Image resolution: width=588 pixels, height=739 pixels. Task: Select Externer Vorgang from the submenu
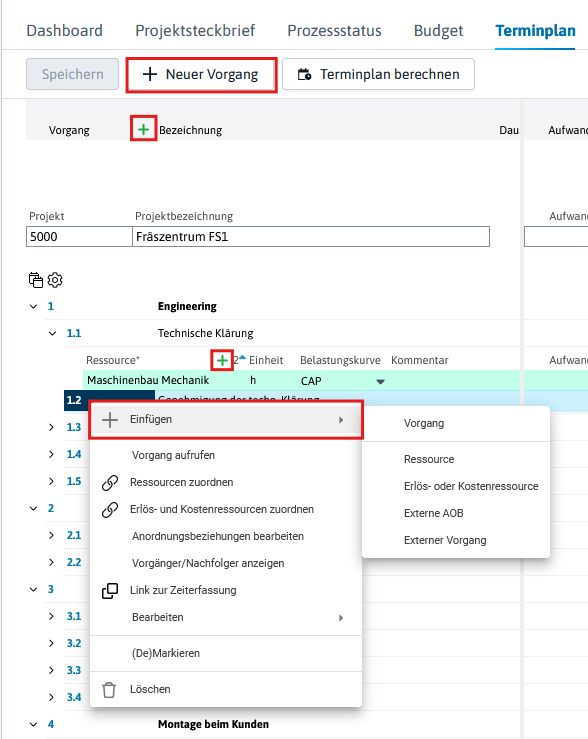(x=445, y=540)
